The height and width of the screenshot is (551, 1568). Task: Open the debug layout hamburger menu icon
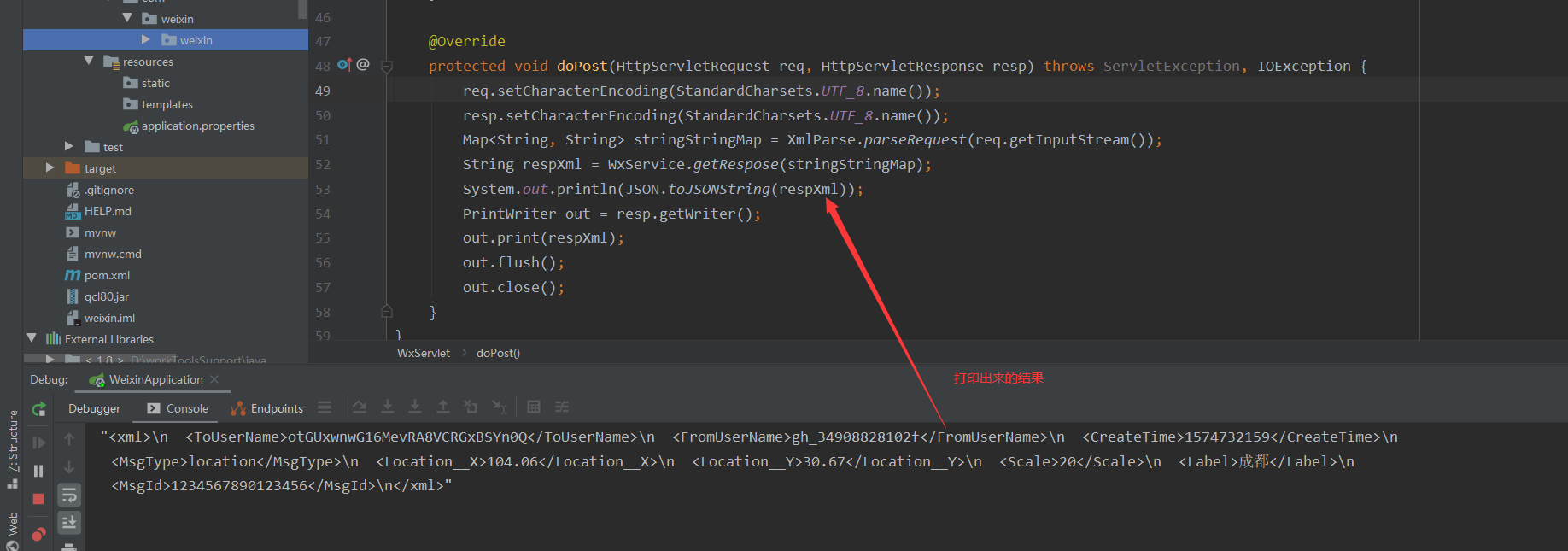pos(325,407)
